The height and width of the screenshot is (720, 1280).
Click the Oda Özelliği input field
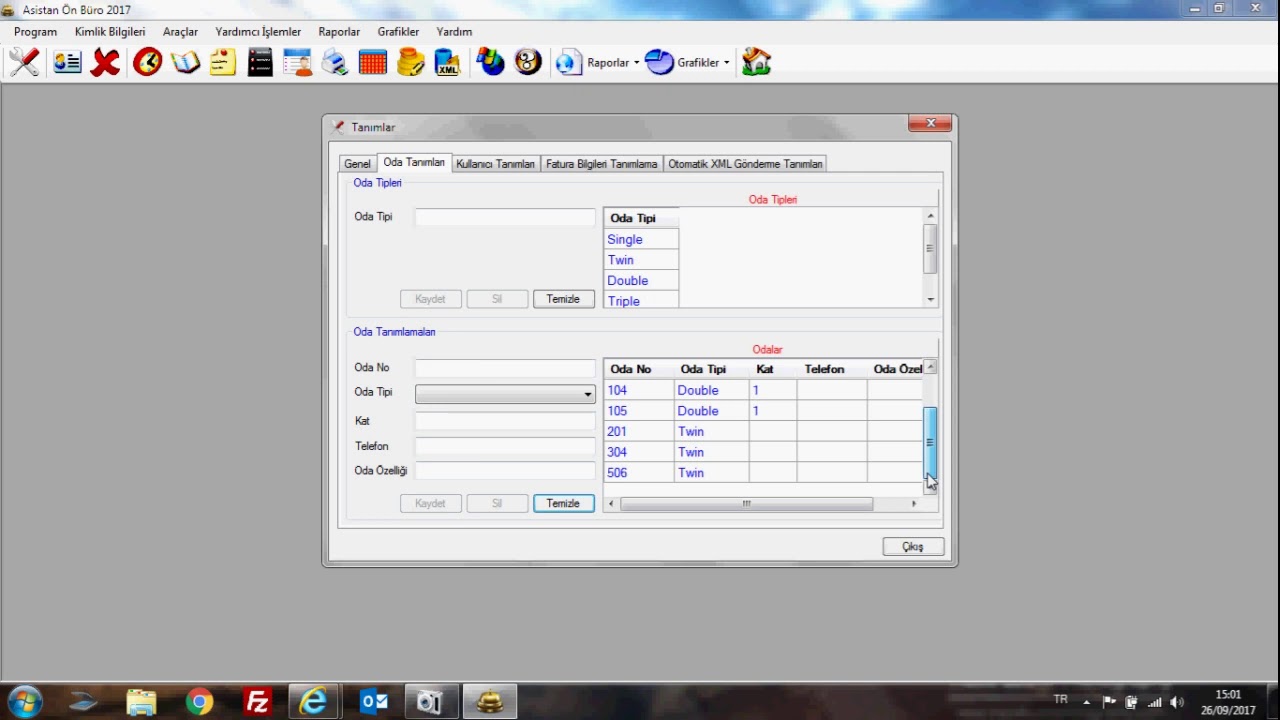click(x=505, y=471)
